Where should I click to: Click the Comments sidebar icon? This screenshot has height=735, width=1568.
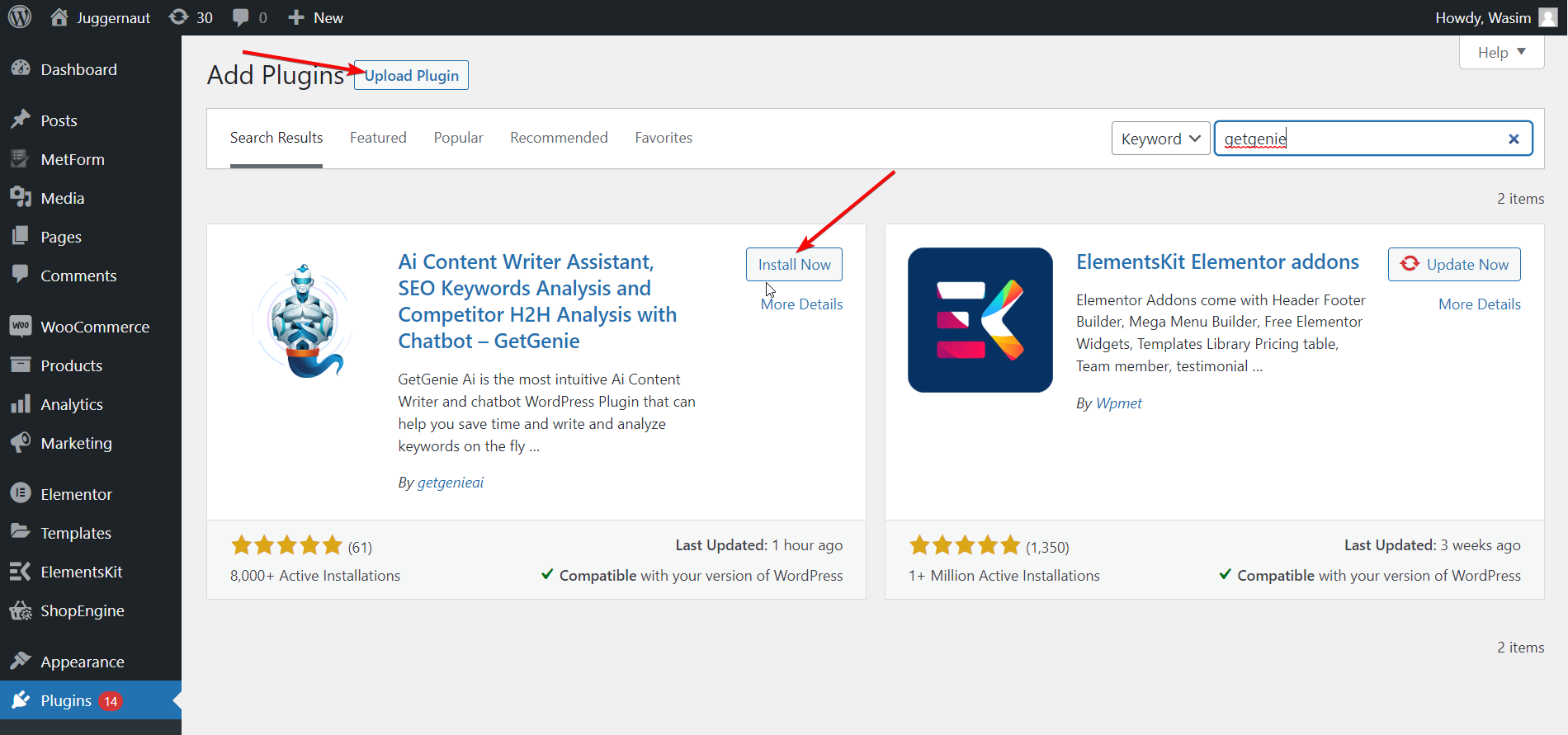21,274
